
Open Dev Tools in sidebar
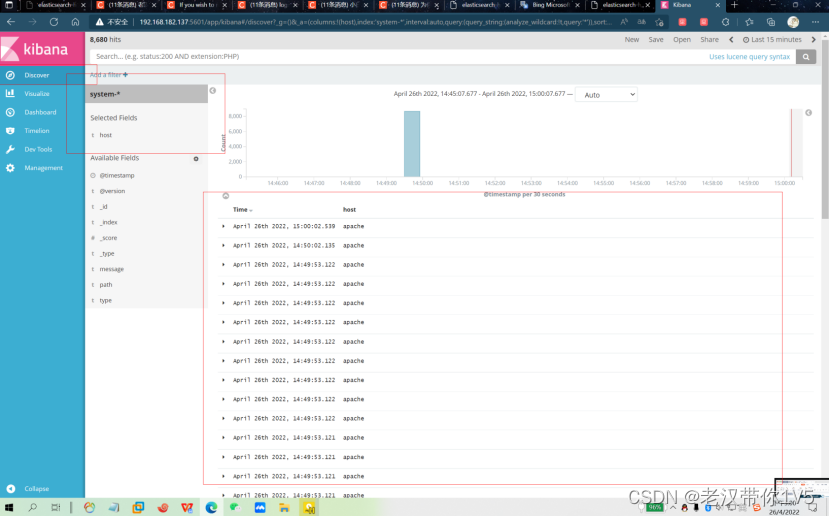(x=38, y=149)
